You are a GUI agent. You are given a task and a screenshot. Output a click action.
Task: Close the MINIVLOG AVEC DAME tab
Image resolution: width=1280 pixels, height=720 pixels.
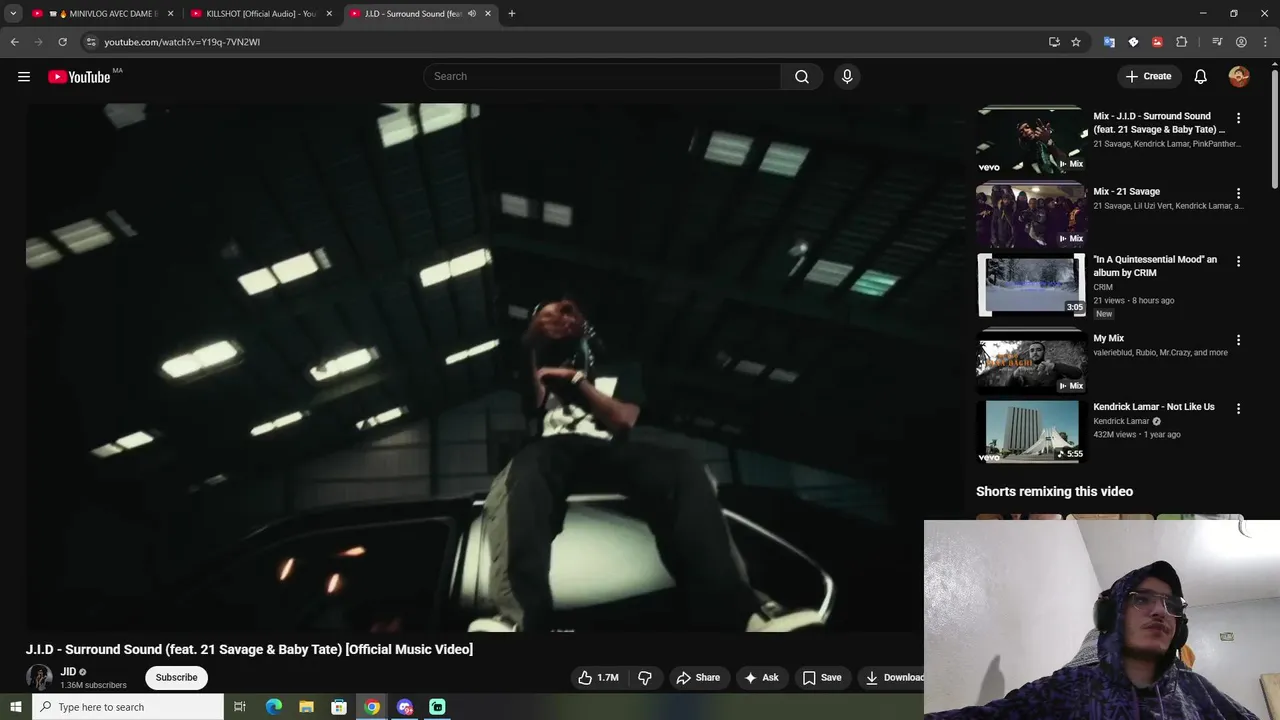pyautogui.click(x=170, y=14)
